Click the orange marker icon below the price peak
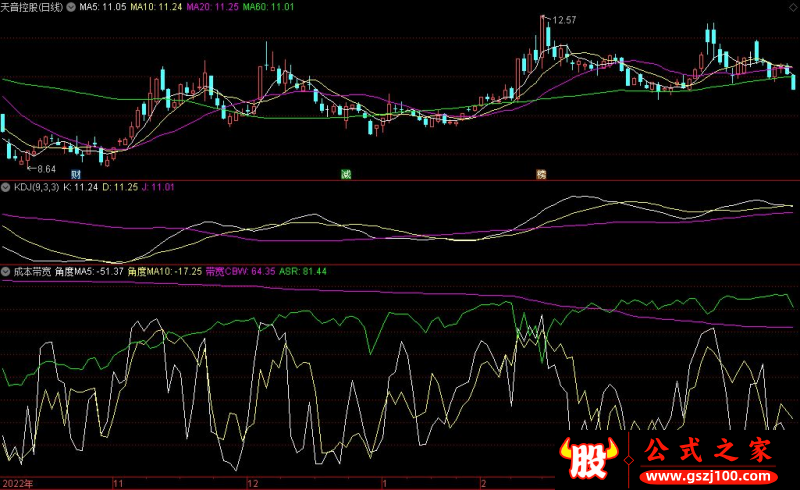The height and width of the screenshot is (490, 800). [541, 172]
